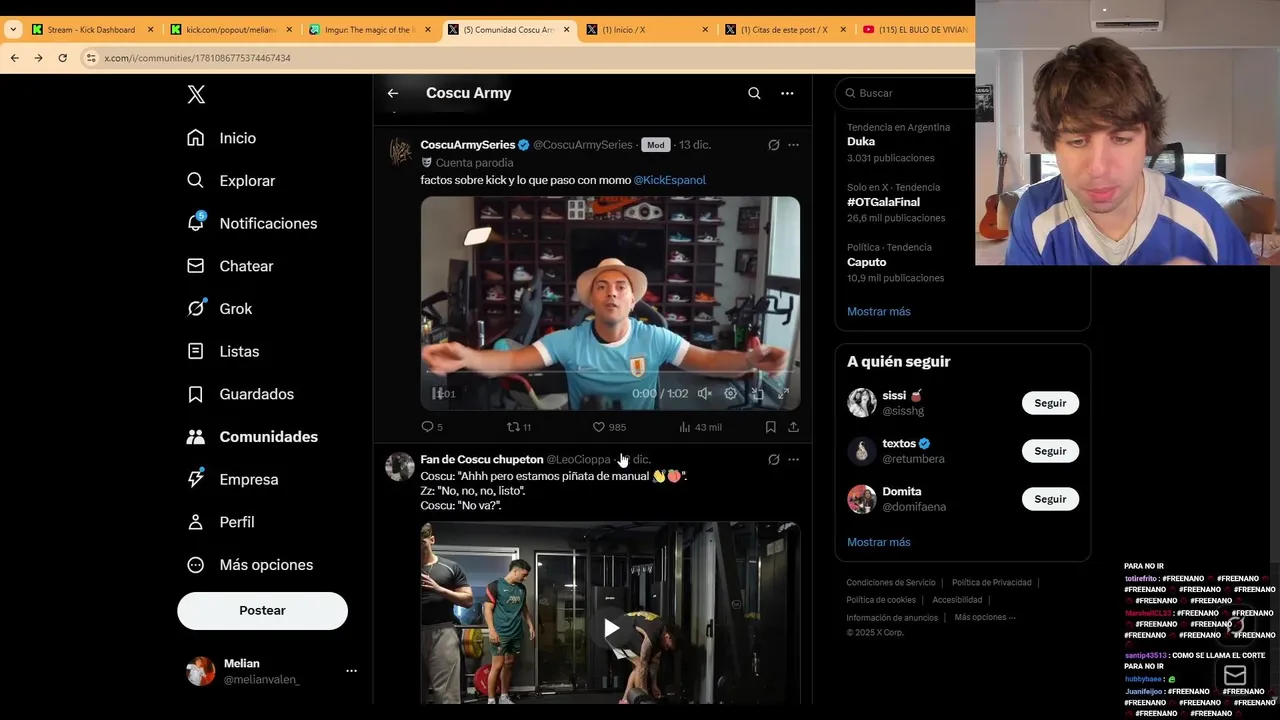
Task: Click the @KickEspanol mention link
Action: coord(670,180)
